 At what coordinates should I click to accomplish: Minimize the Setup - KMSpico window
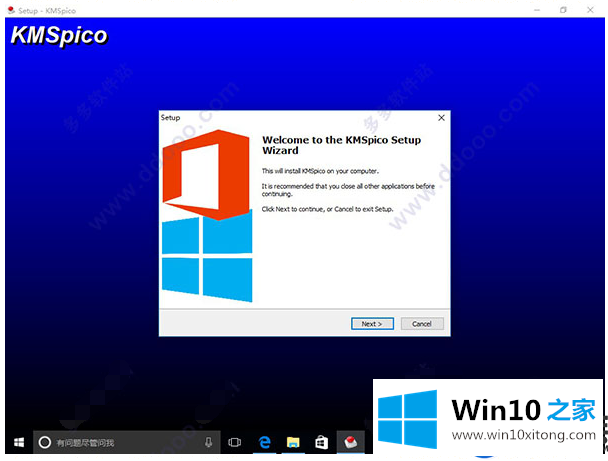537,10
